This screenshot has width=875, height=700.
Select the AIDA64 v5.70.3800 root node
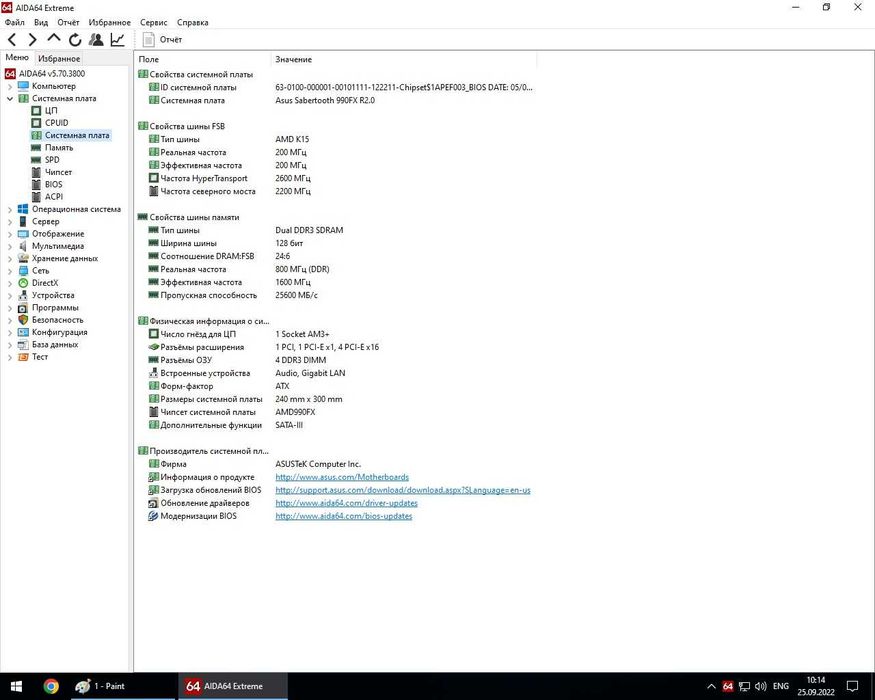click(x=51, y=73)
